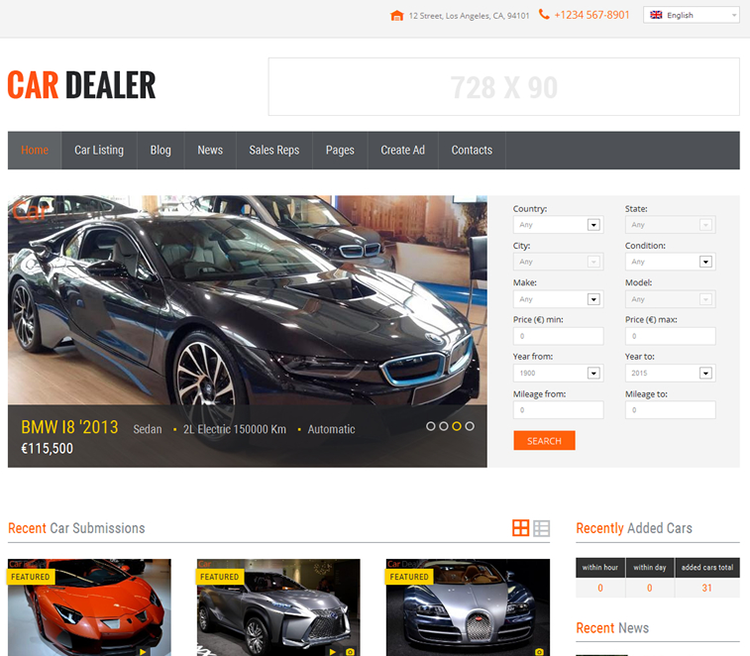Click the within day count cell
This screenshot has width=750, height=656.
650,588
